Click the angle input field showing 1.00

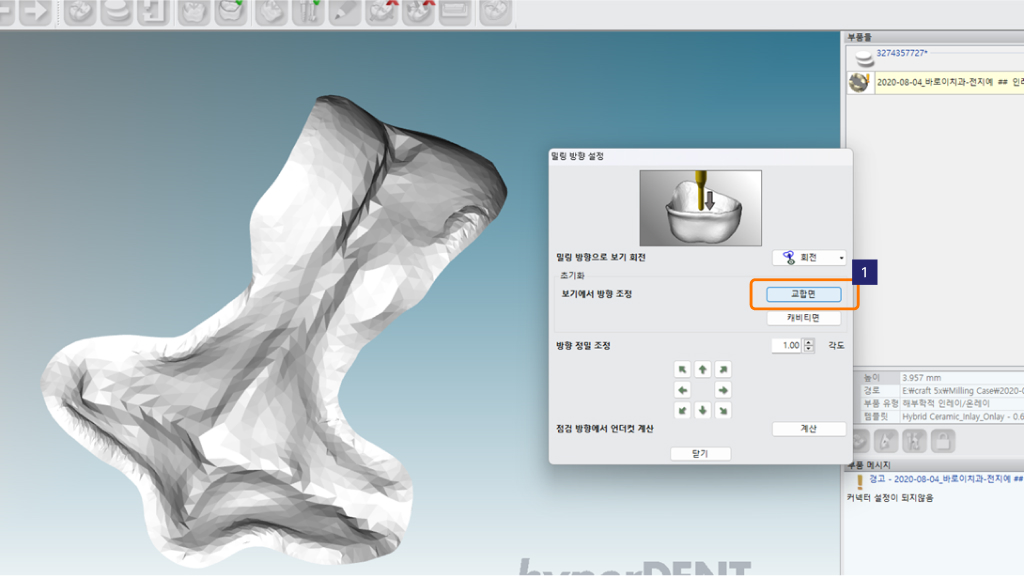click(788, 345)
